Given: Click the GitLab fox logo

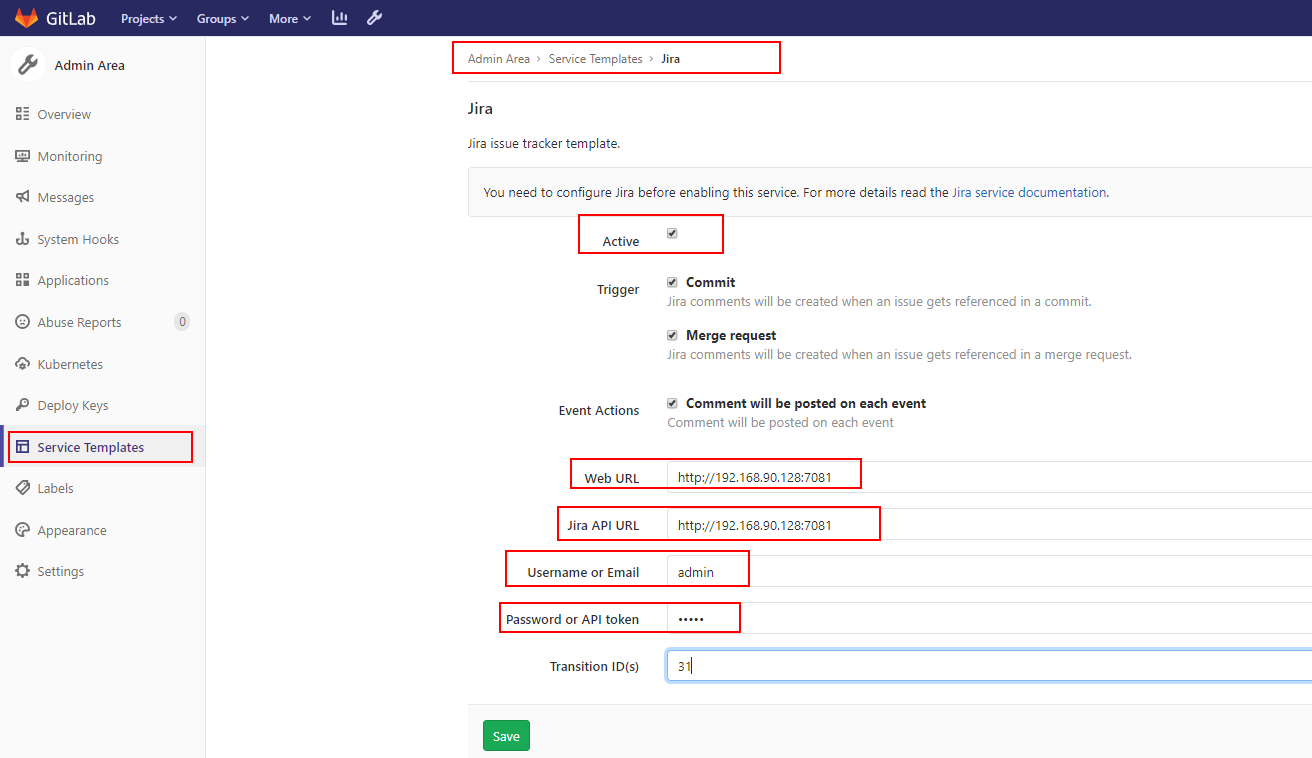Looking at the screenshot, I should click(x=26, y=18).
